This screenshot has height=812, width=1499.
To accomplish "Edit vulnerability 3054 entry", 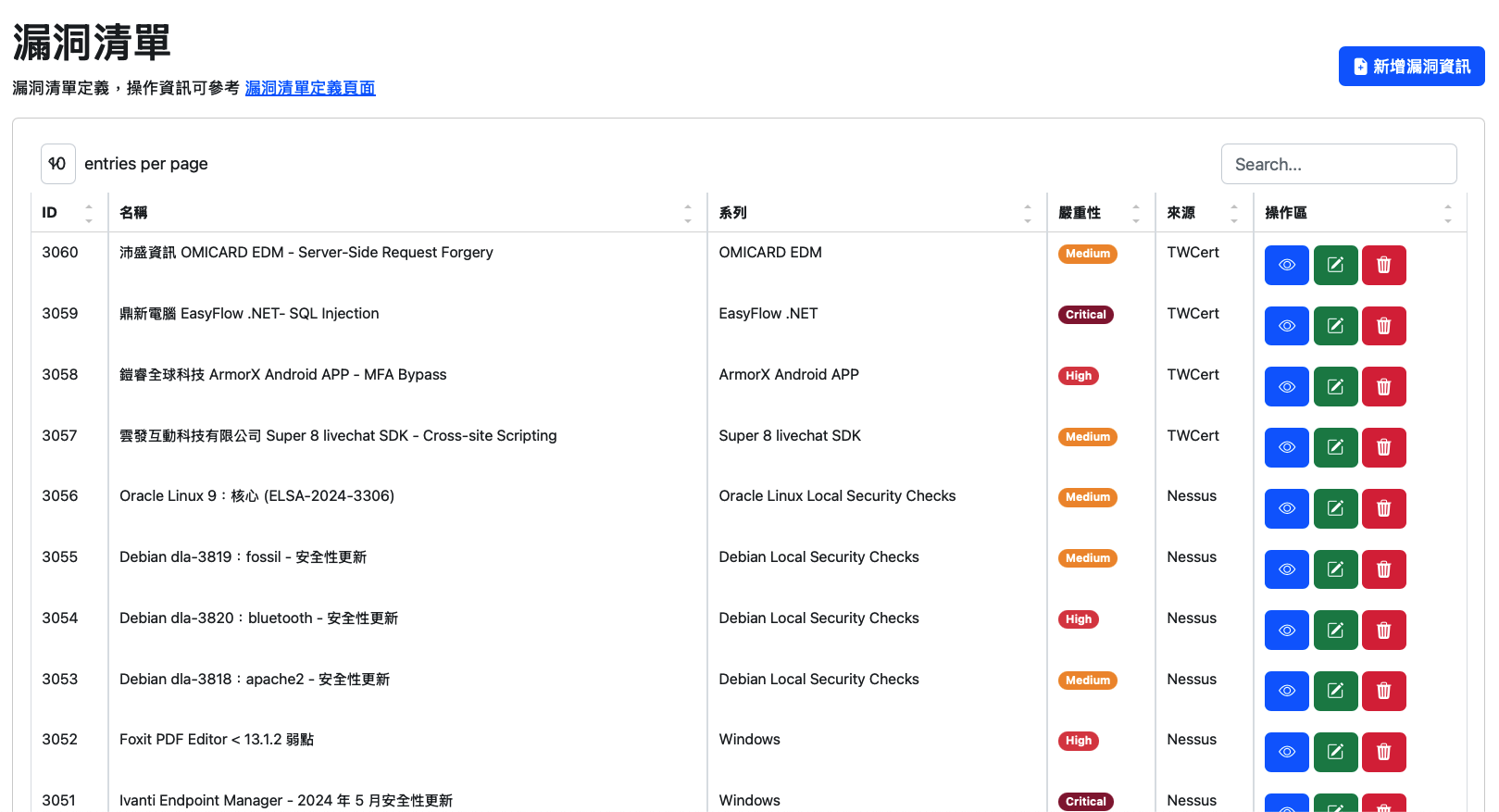I will click(x=1335, y=631).
